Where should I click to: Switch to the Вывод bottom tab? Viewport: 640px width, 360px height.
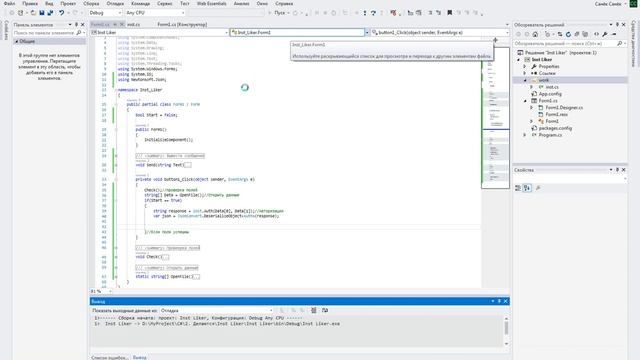tap(140, 357)
